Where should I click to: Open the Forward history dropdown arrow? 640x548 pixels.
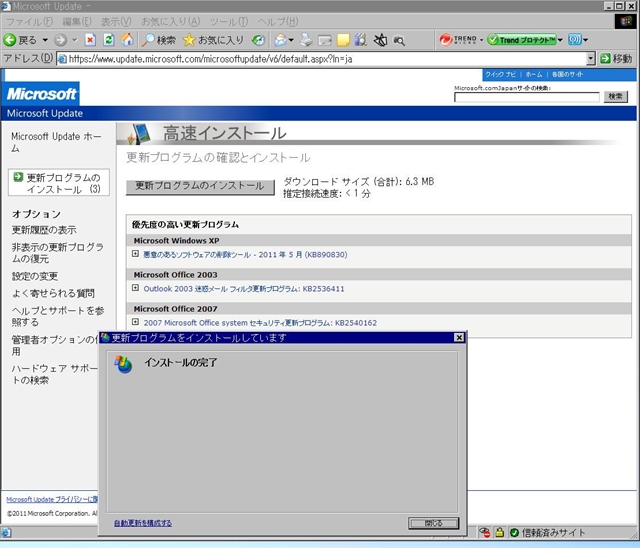pyautogui.click(x=75, y=40)
